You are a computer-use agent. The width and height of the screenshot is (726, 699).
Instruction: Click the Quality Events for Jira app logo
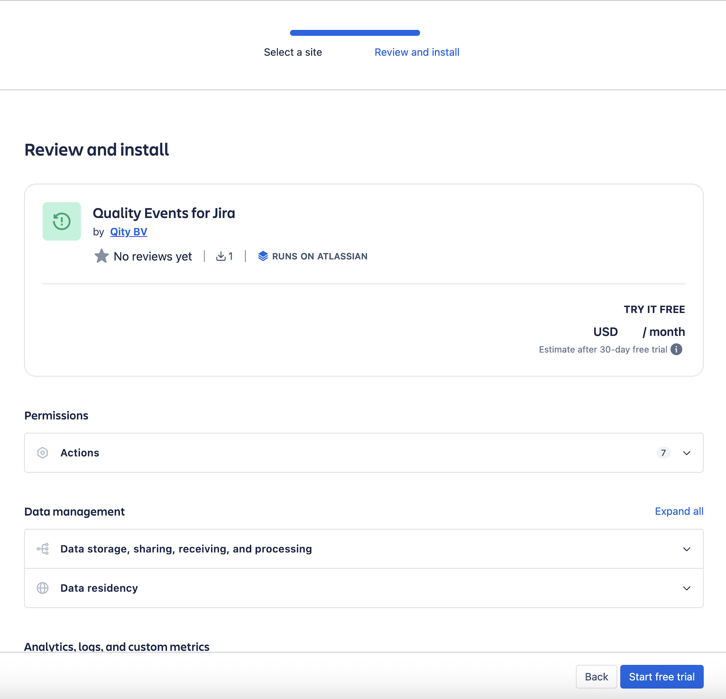pyautogui.click(x=62, y=221)
